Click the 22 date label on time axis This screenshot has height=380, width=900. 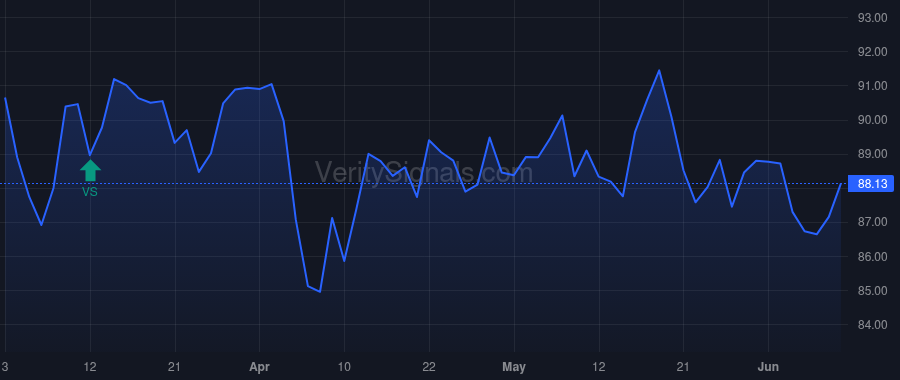point(429,367)
